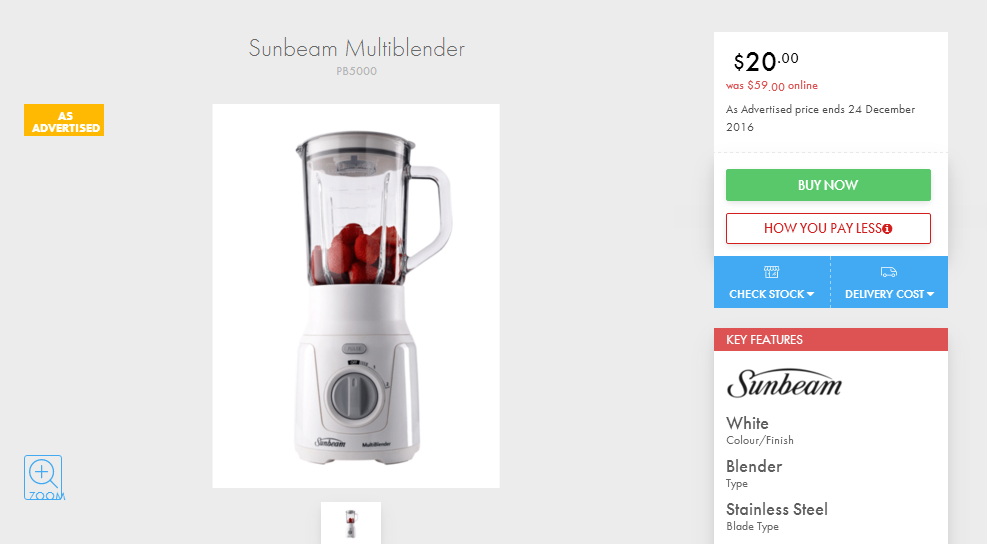
Task: Click the Delivery Cost dropdown arrow
Action: pyautogui.click(x=930, y=294)
